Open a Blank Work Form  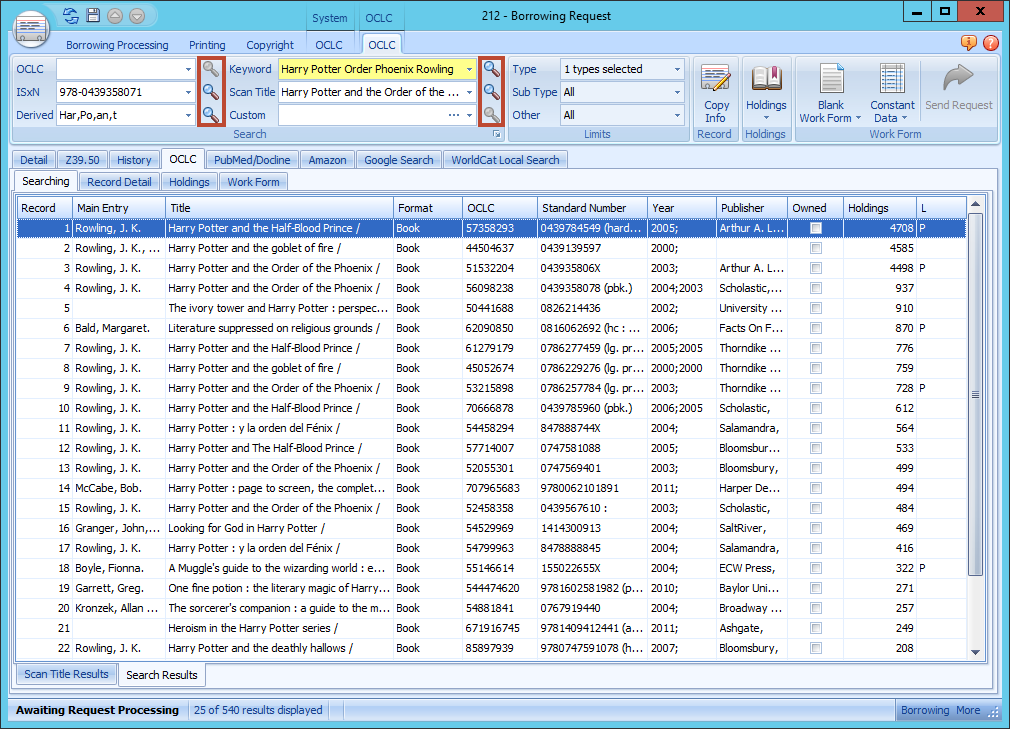point(830,88)
